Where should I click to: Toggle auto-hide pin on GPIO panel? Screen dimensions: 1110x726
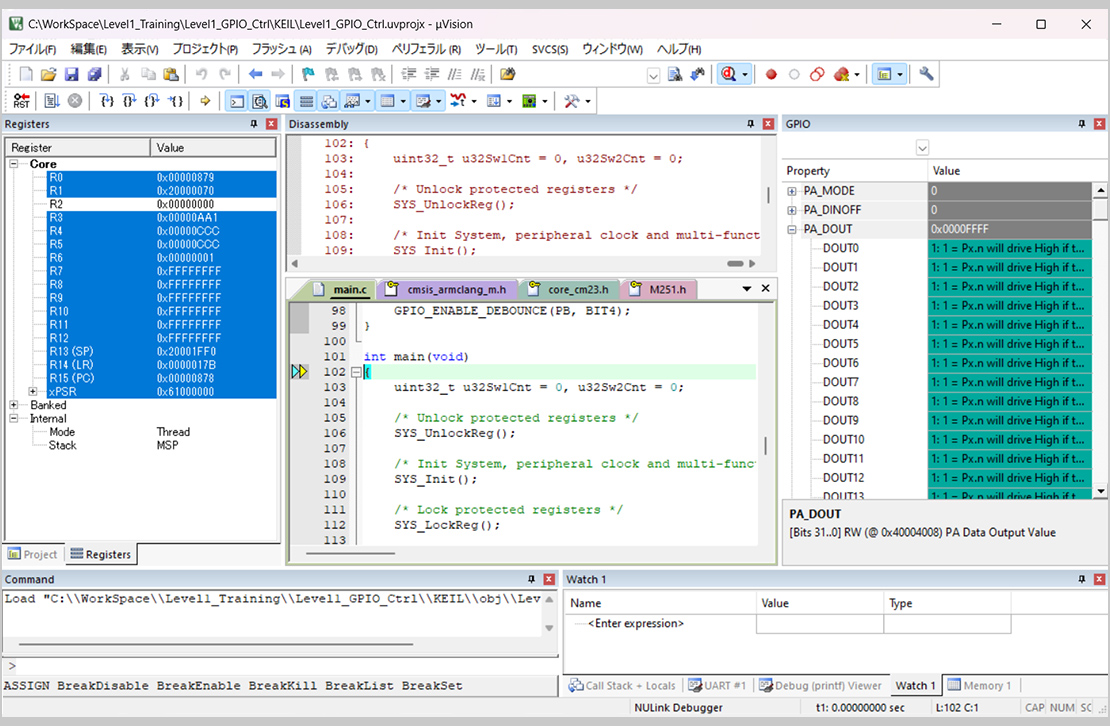pyautogui.click(x=1082, y=124)
